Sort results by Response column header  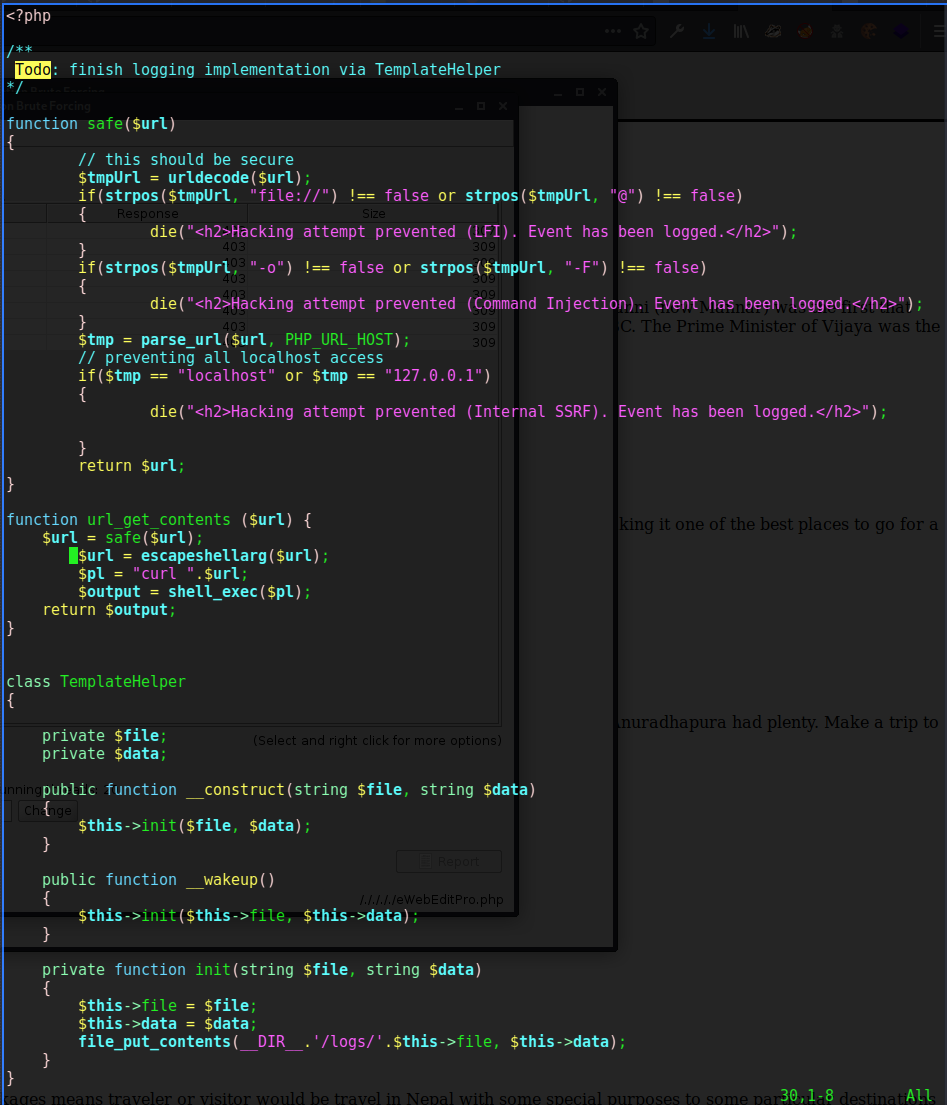147,213
